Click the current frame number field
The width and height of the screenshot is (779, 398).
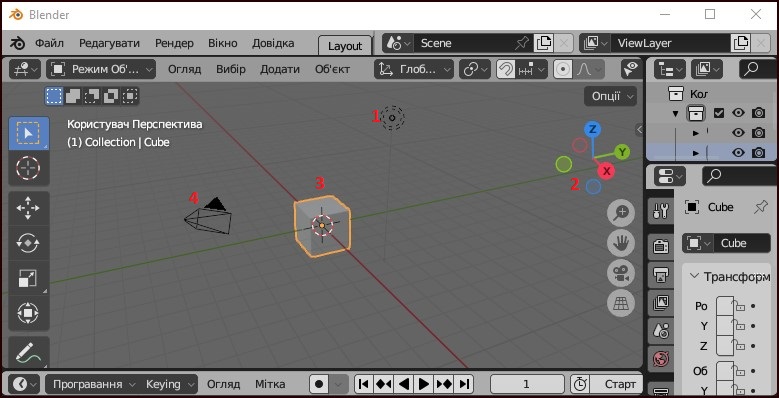point(527,384)
